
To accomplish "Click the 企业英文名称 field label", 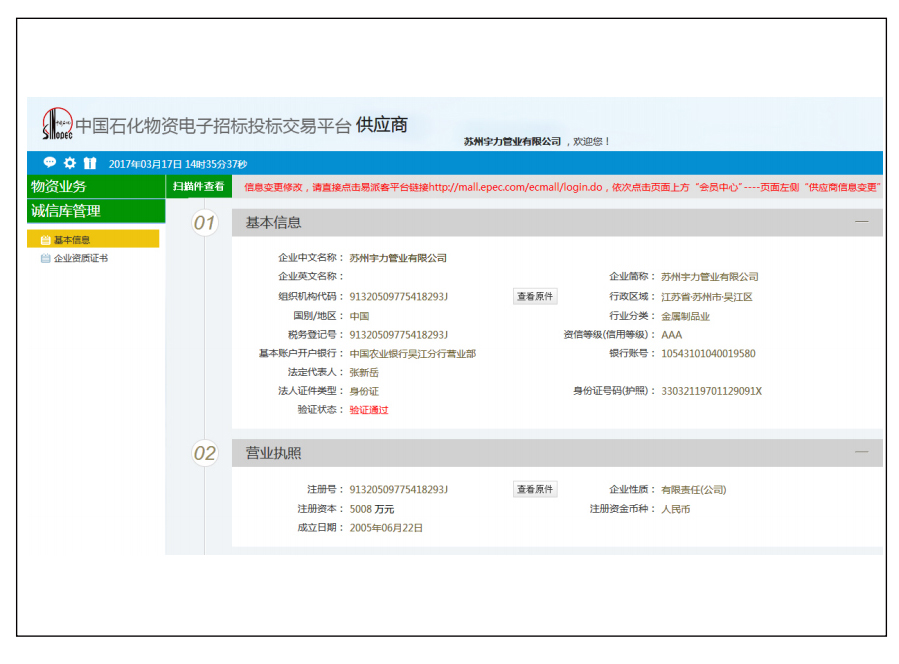I will (311, 276).
